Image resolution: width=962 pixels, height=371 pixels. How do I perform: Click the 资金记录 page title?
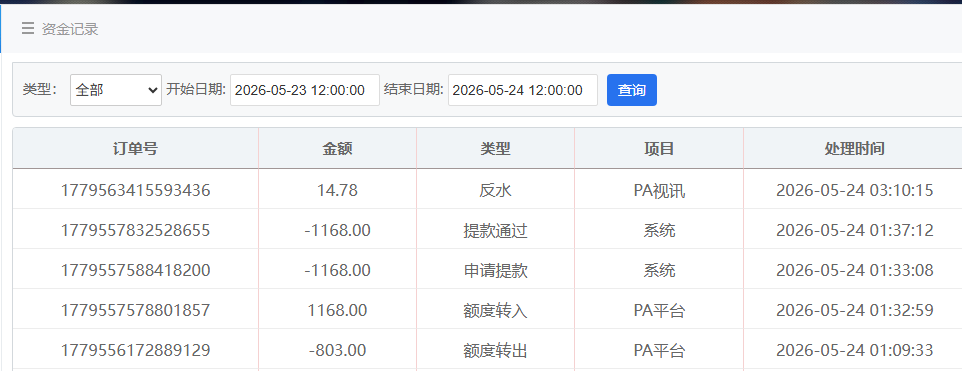pyautogui.click(x=70, y=29)
